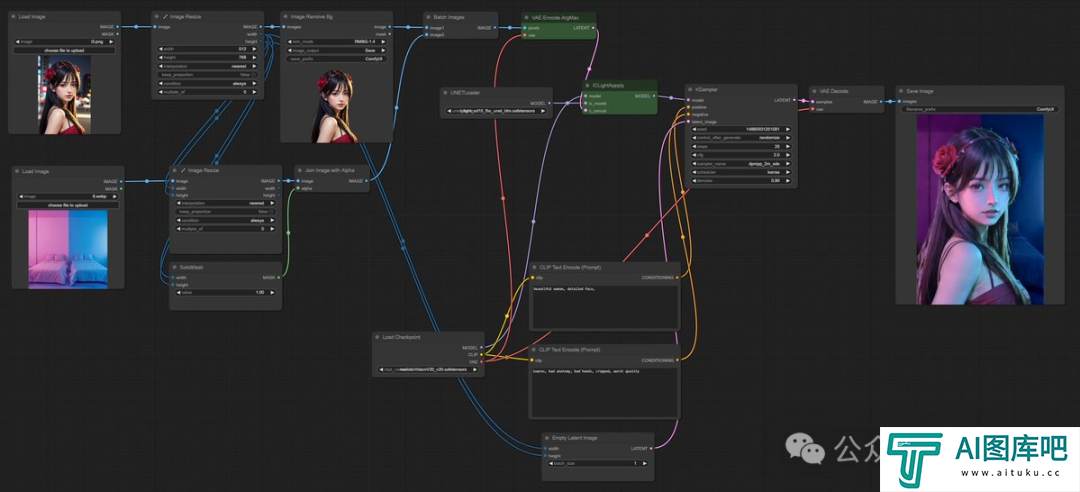Collapse the Batch Images node via title dot
Screen dimensions: 1080x492
(x=428, y=16)
